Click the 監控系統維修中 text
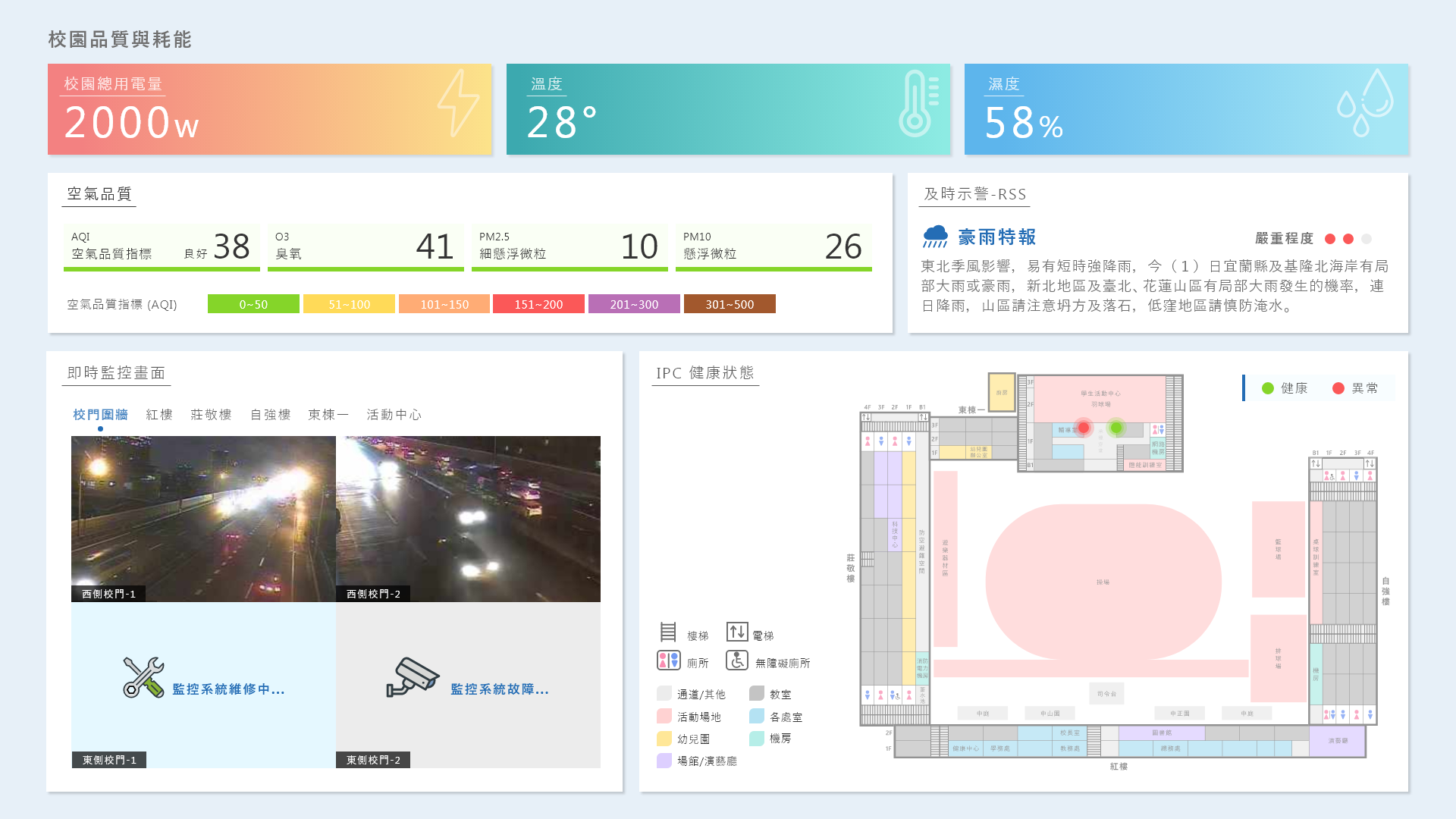Viewport: 1456px width, 819px height. pos(228,689)
